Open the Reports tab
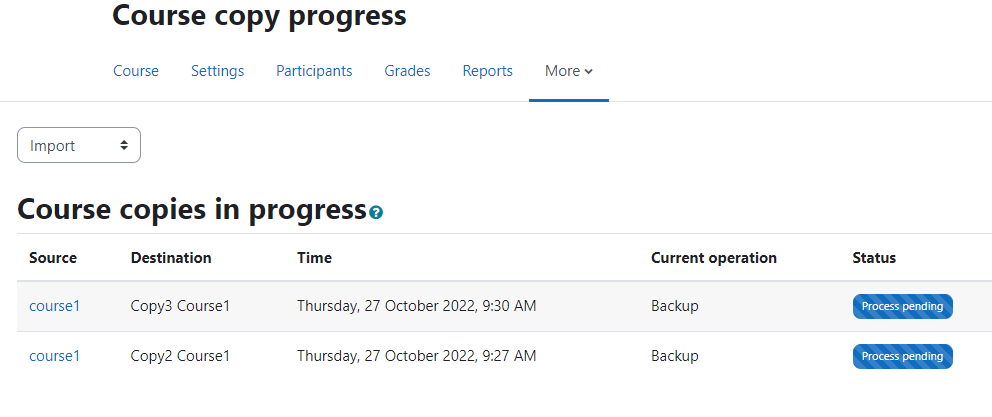The image size is (992, 417). coord(488,71)
